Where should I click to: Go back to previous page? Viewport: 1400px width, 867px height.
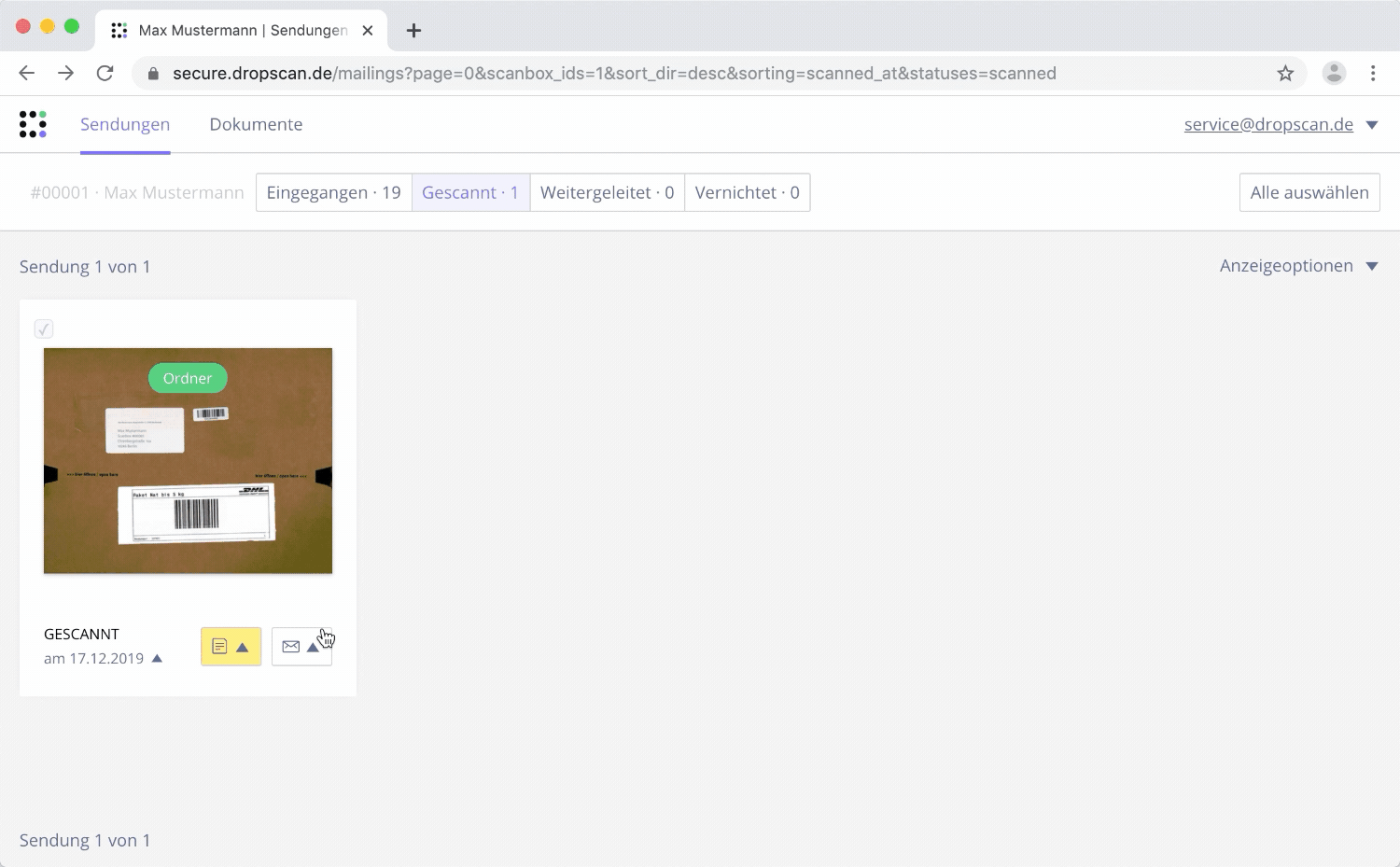[27, 74]
